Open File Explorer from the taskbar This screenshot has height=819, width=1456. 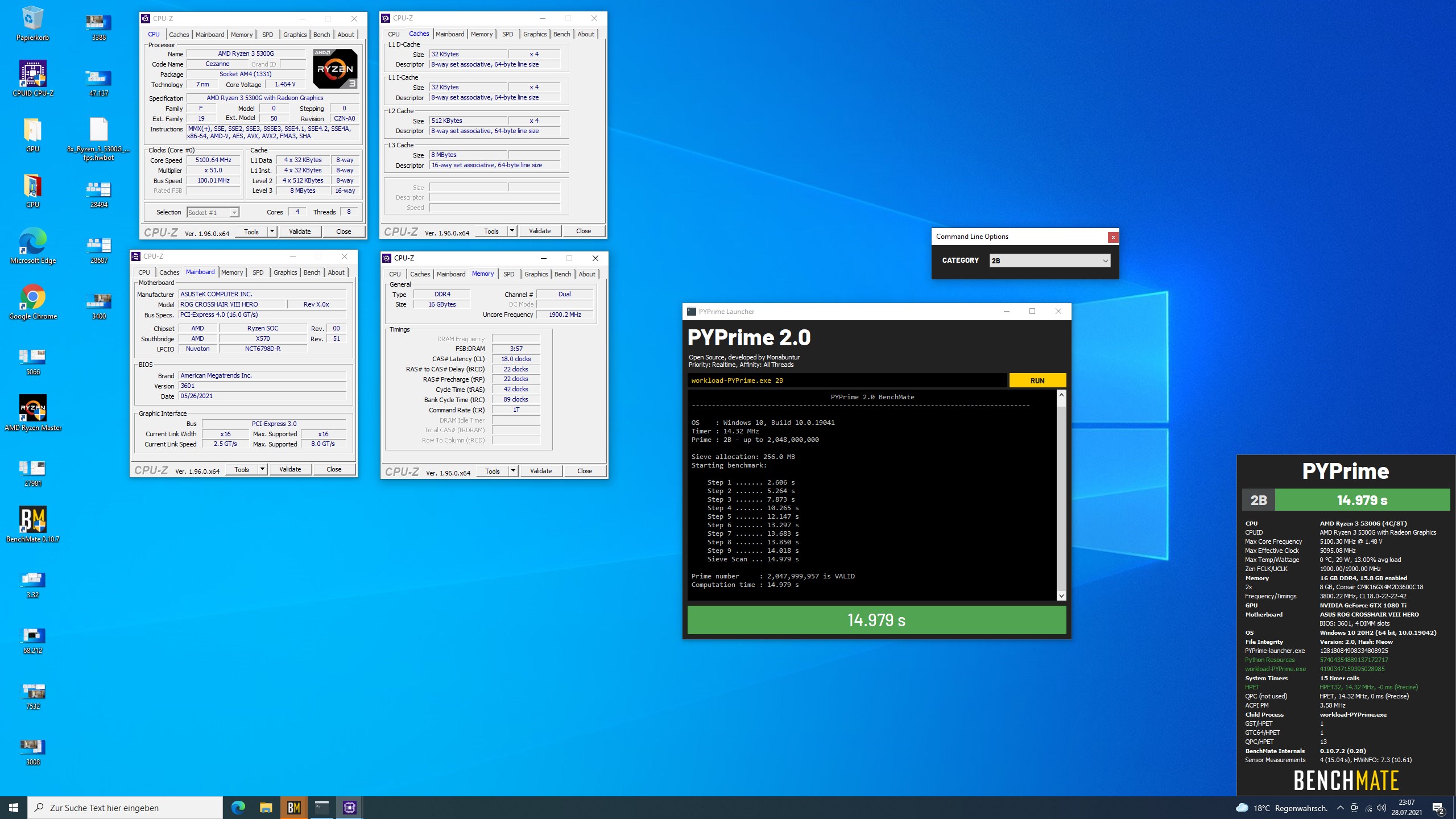click(266, 808)
